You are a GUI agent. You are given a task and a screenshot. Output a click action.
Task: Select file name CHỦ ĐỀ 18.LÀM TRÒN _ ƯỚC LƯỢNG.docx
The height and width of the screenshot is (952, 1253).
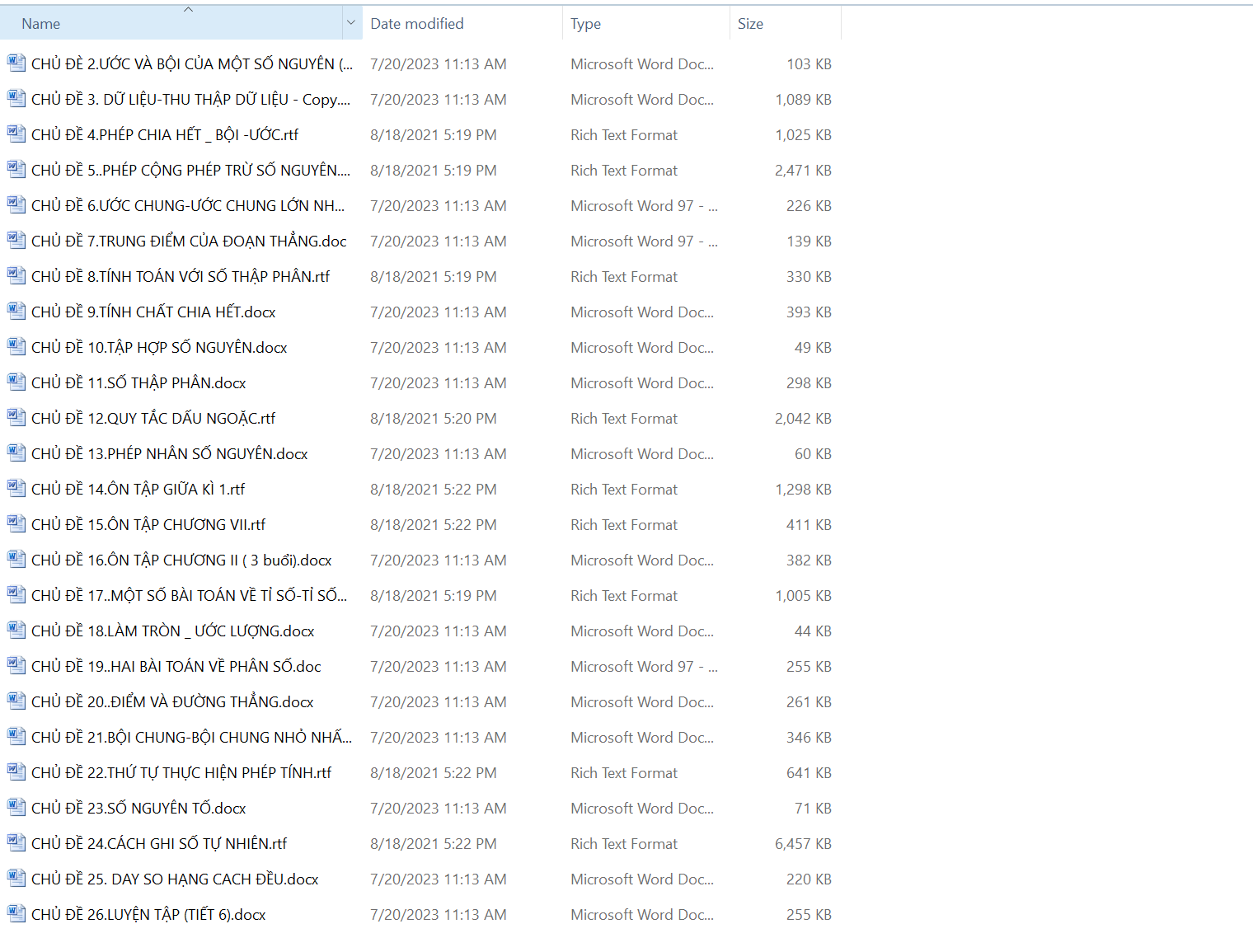coord(173,631)
